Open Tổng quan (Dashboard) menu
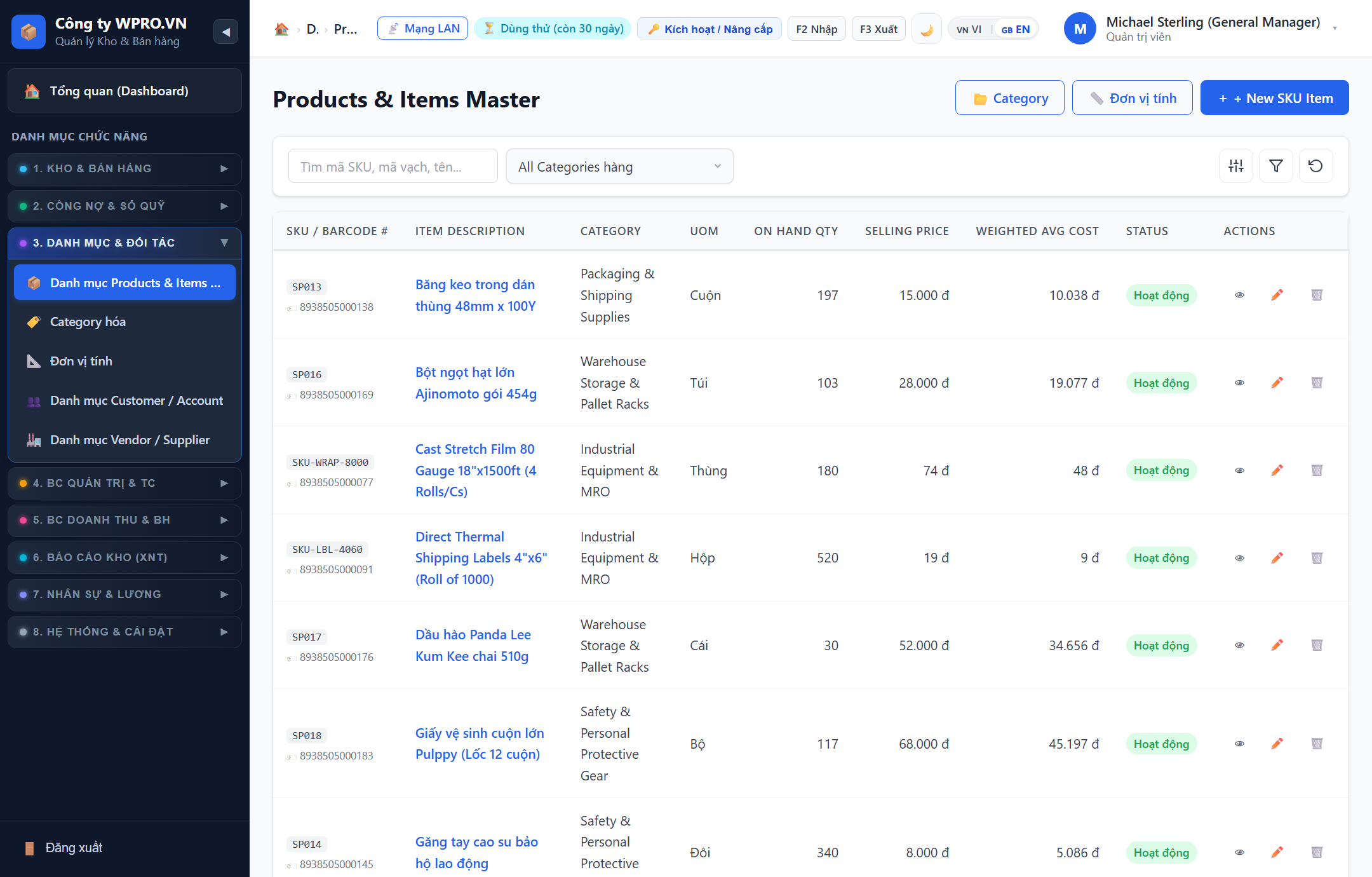The height and width of the screenshot is (877, 1372). pos(124,91)
